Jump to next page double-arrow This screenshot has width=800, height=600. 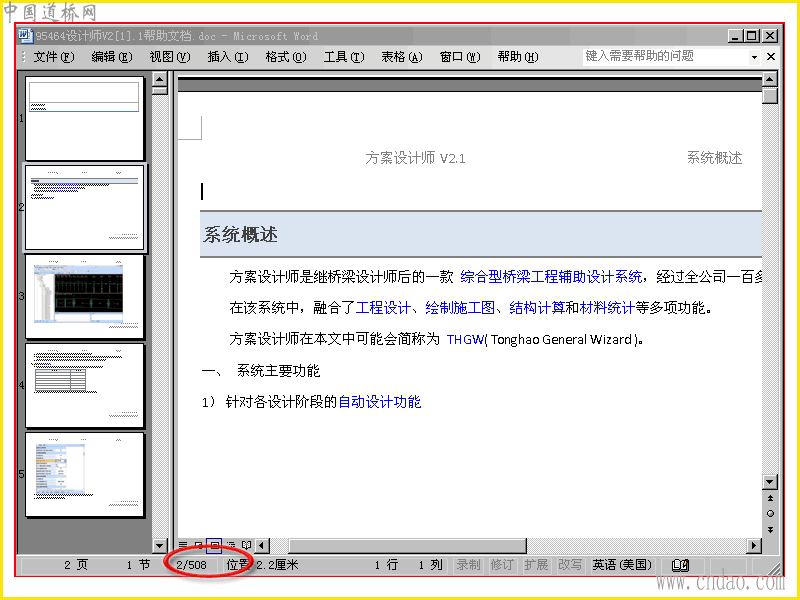(x=770, y=530)
